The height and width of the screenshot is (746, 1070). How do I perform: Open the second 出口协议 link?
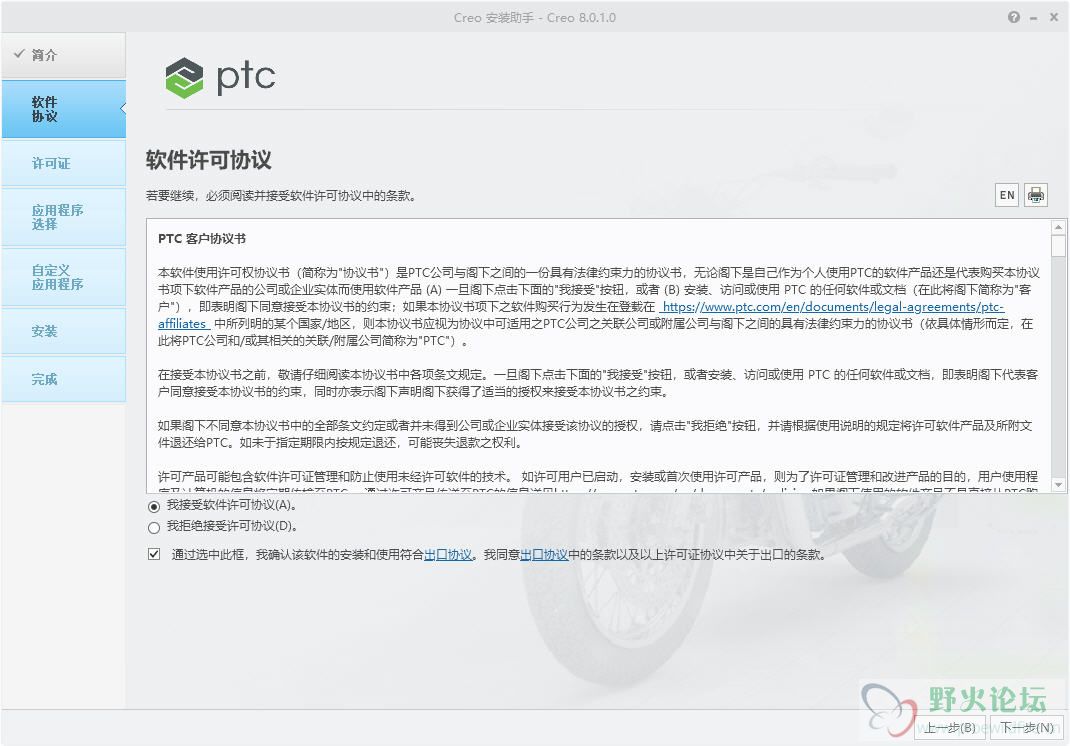click(x=544, y=555)
